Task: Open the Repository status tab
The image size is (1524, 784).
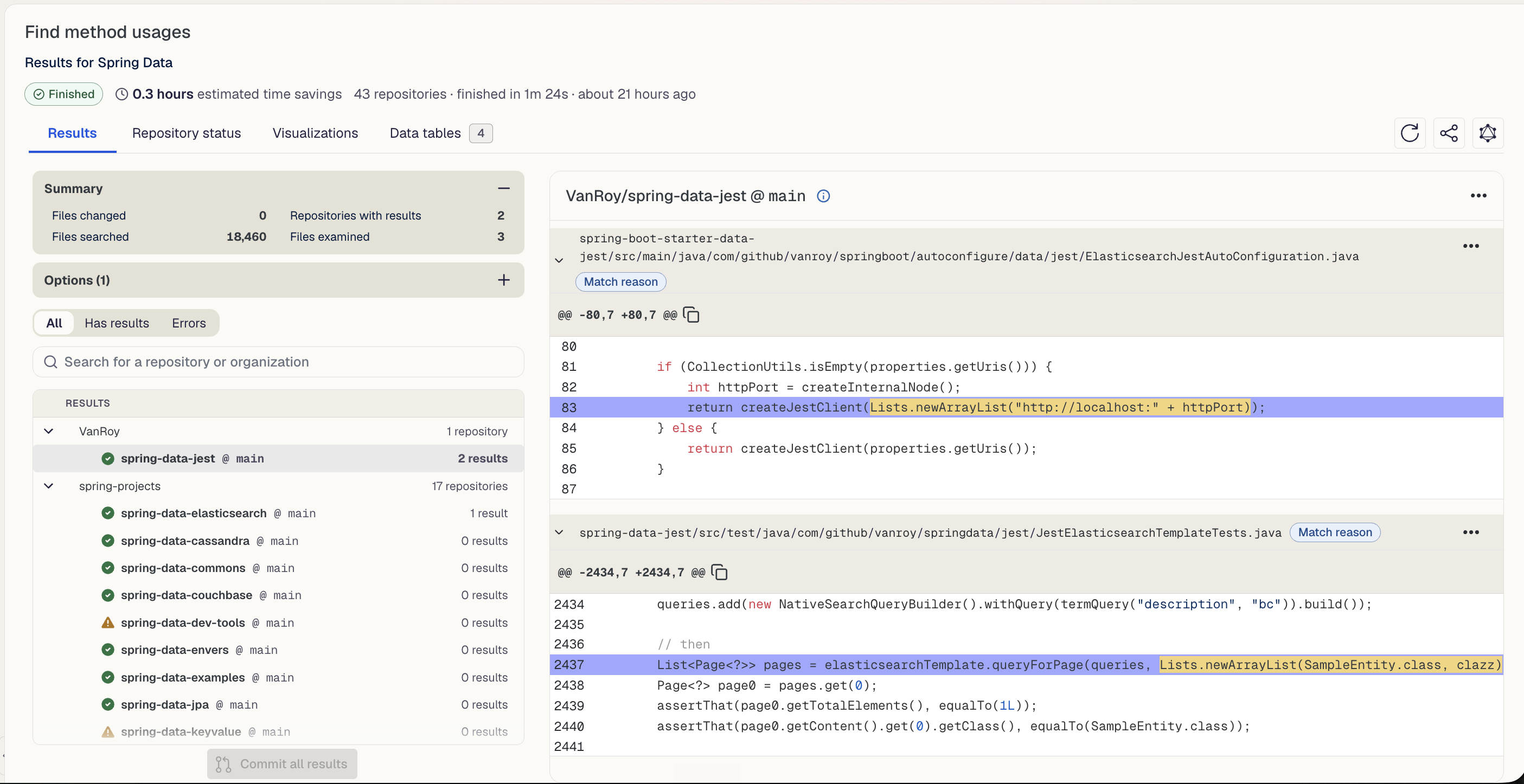Action: coord(187,133)
